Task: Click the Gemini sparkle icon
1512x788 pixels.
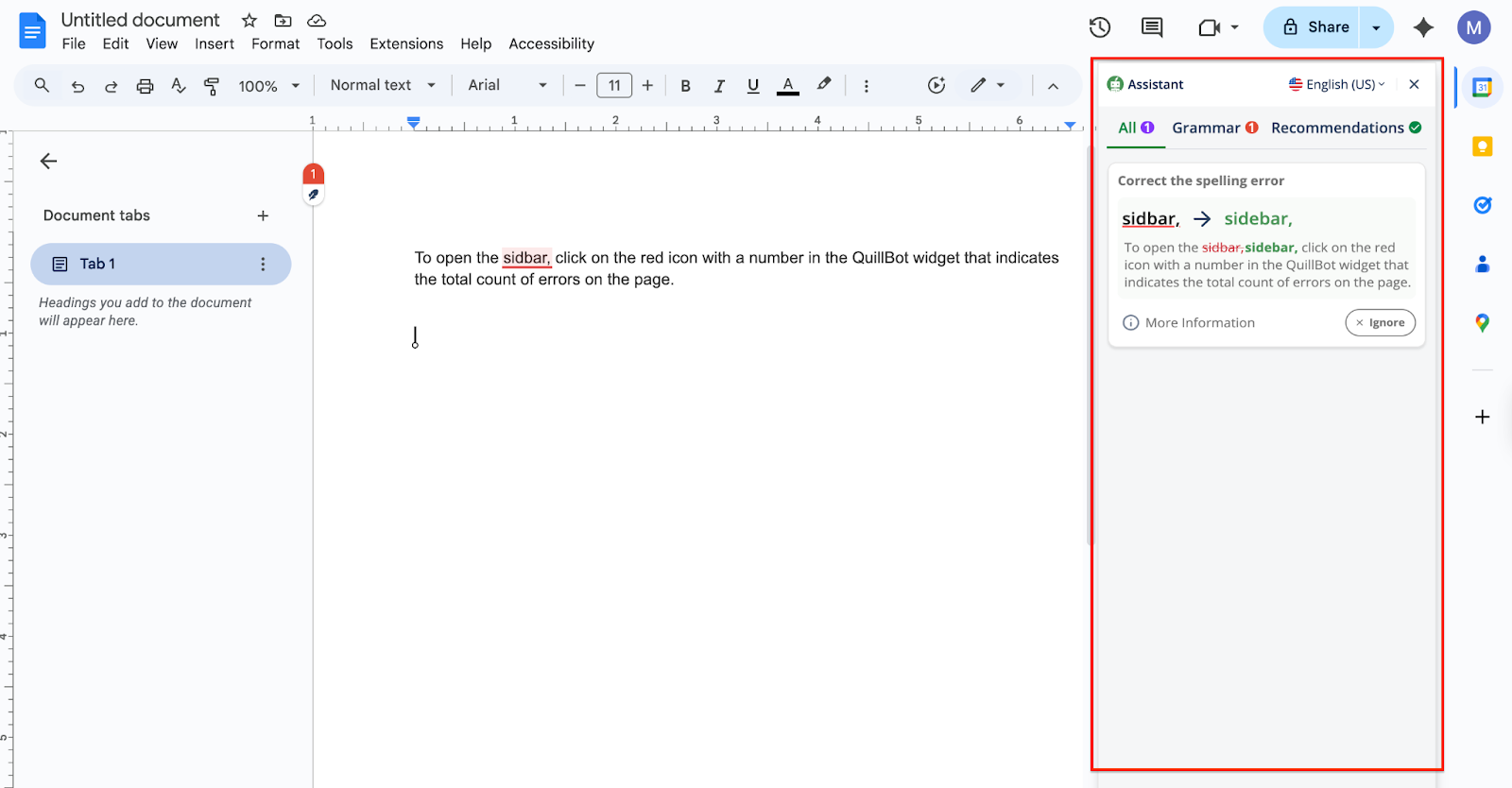Action: [1423, 27]
